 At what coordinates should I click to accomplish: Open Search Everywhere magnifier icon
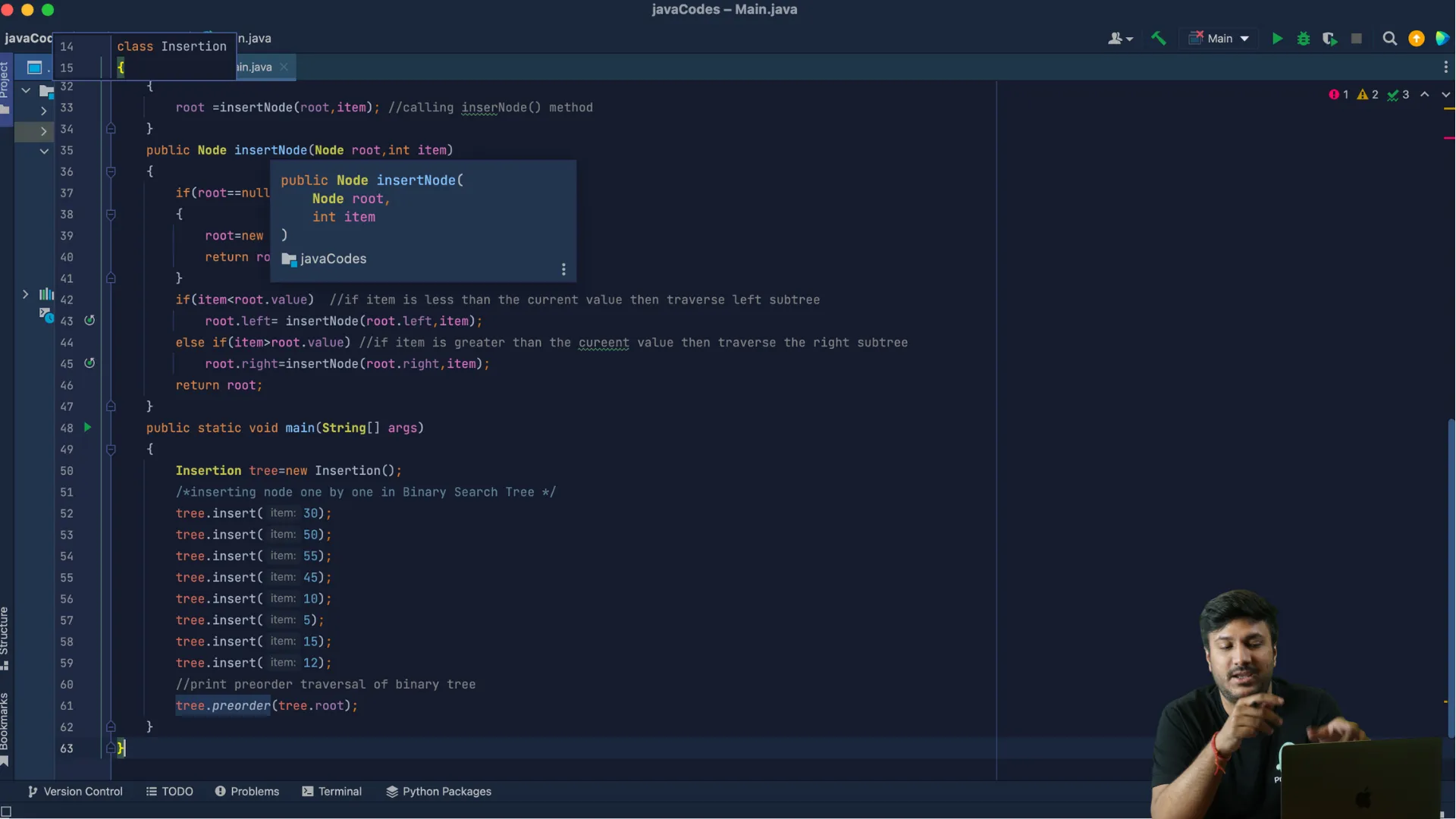point(1389,39)
